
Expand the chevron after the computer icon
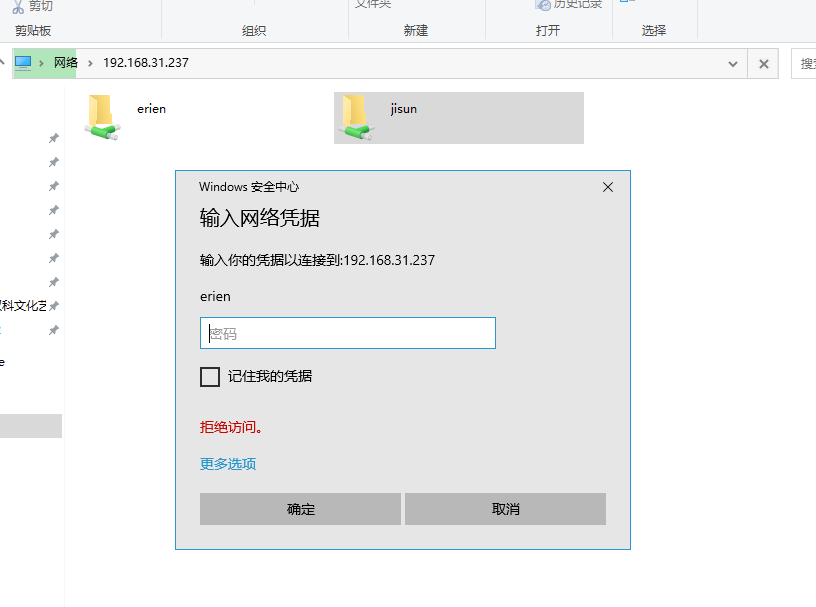click(41, 64)
